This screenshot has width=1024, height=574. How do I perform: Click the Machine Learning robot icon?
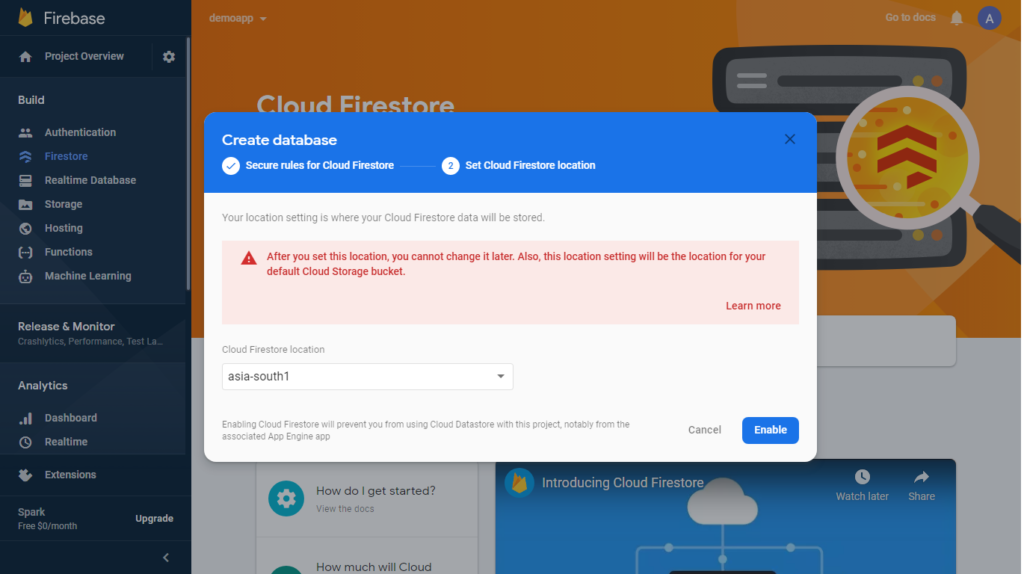point(25,276)
